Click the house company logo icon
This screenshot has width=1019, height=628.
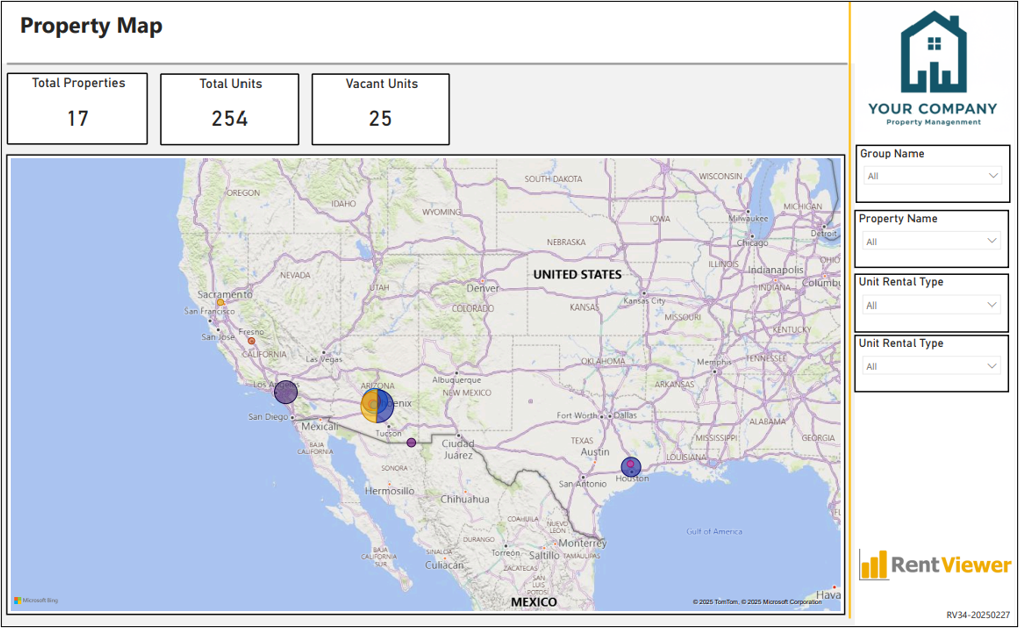click(933, 52)
